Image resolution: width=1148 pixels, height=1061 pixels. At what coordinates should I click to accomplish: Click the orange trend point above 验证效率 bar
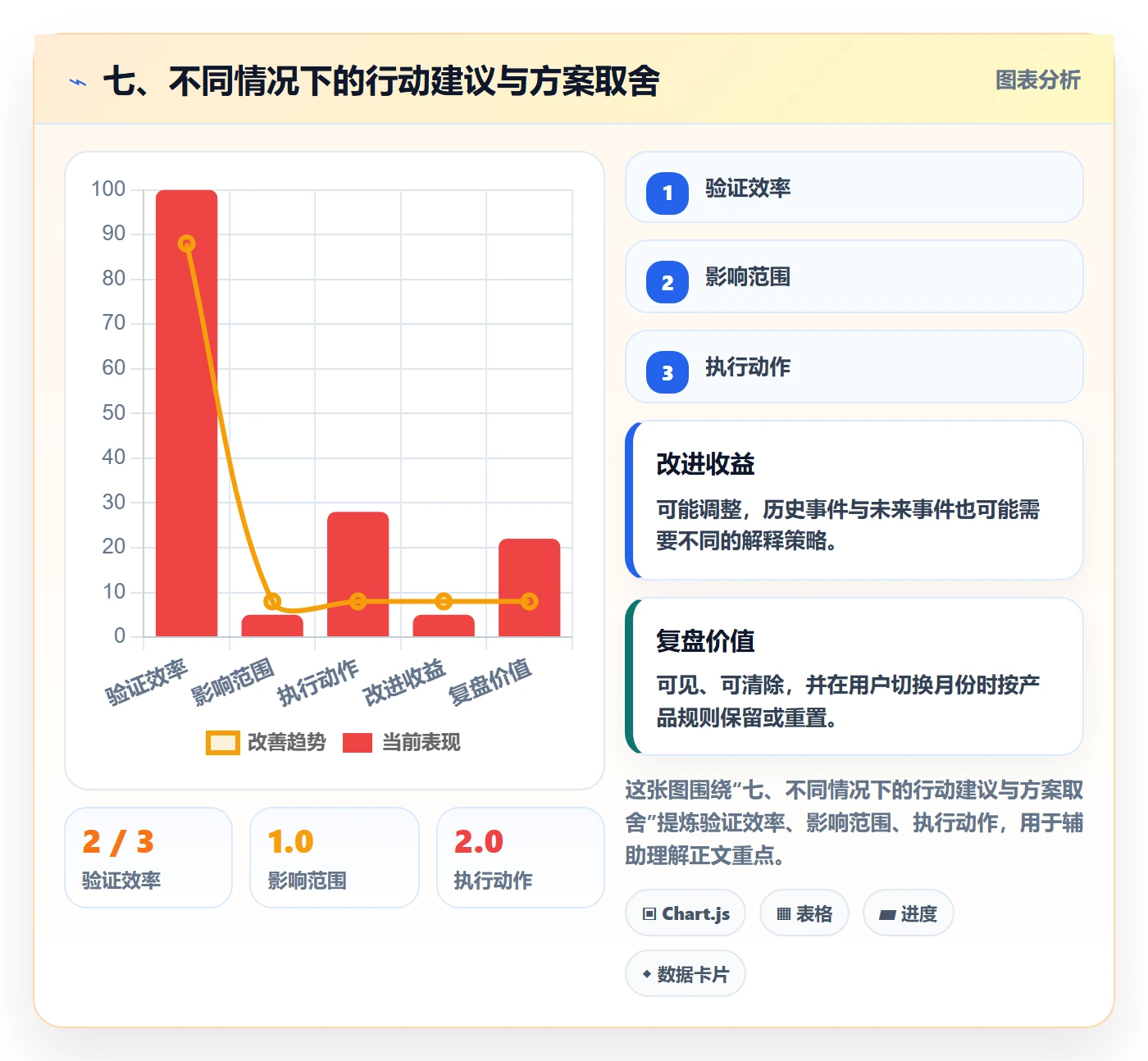(x=187, y=244)
